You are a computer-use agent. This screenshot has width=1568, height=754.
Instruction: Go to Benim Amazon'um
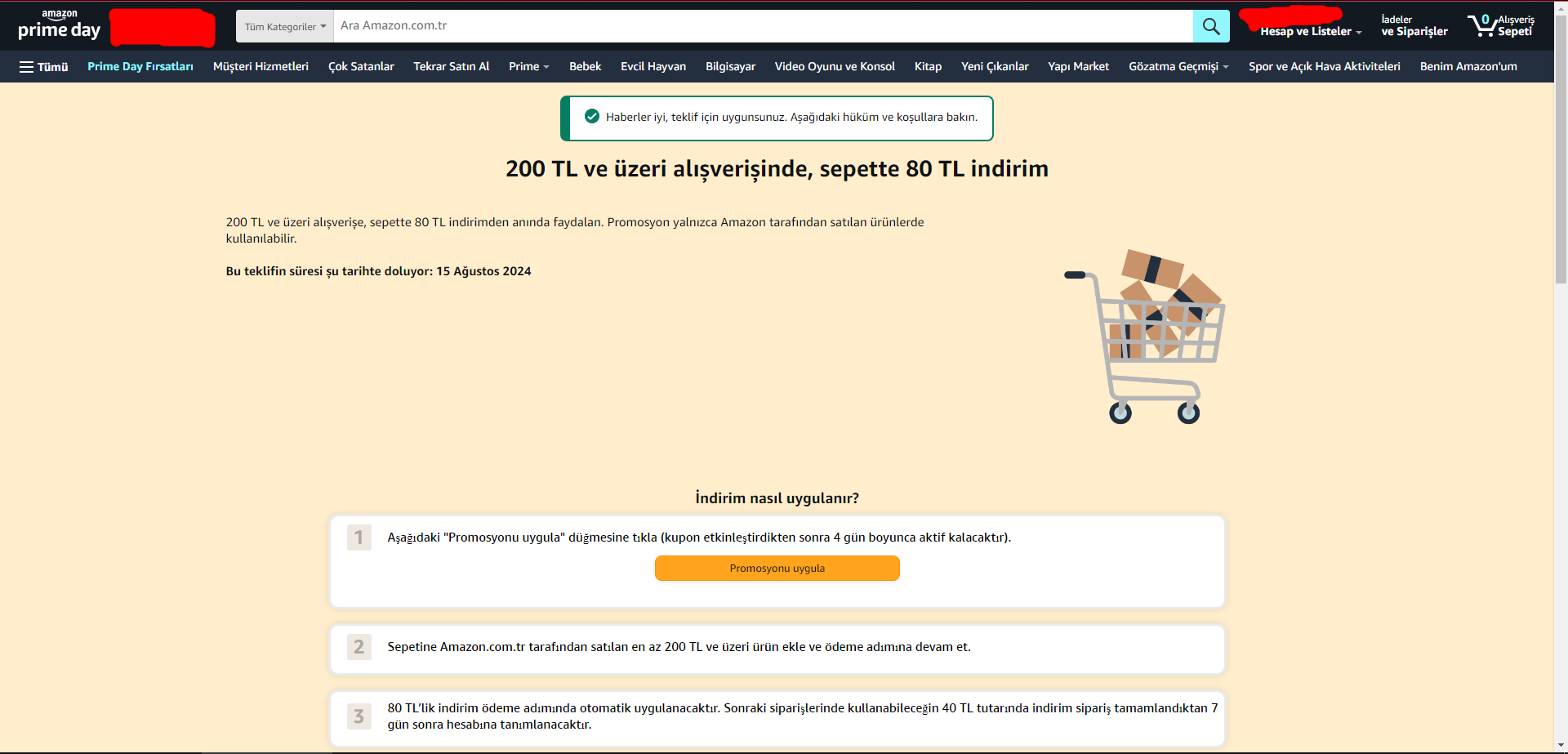point(1468,67)
